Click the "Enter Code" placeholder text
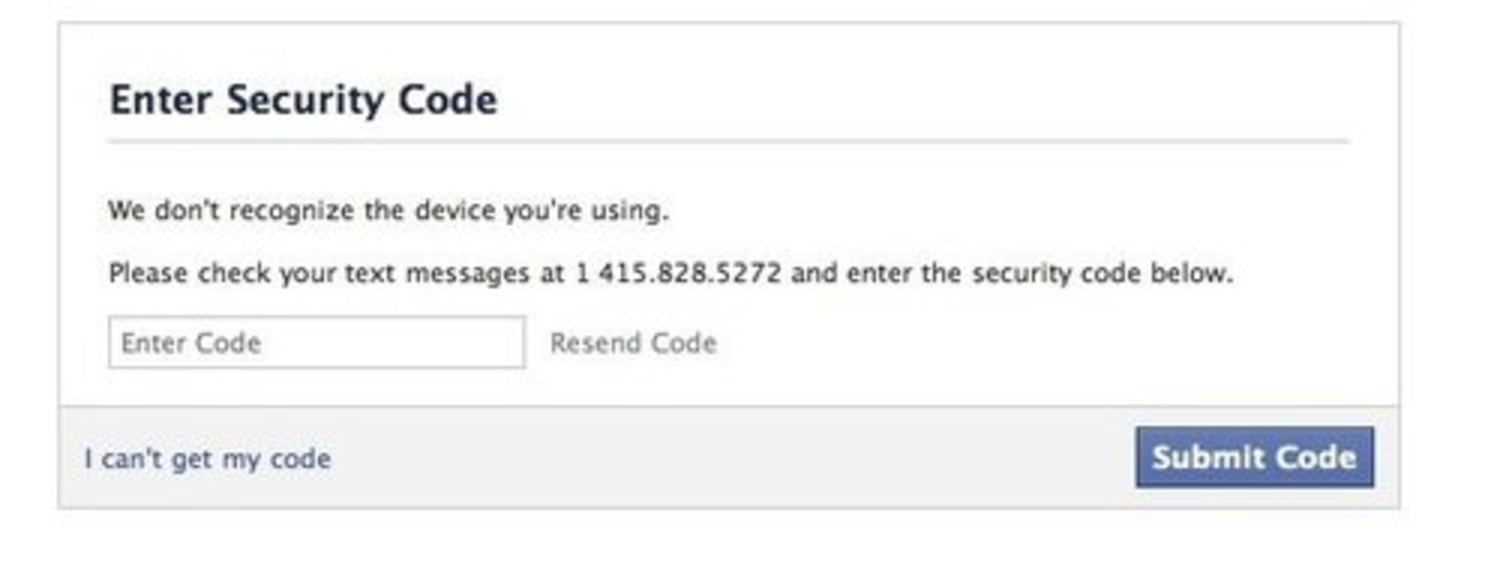The image size is (1500, 567). tap(191, 343)
